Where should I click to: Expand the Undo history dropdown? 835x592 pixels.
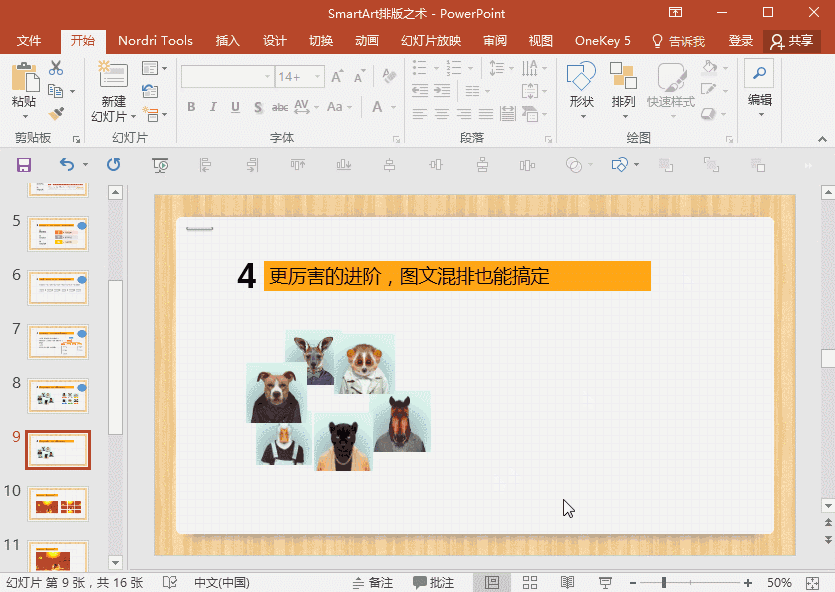coord(85,165)
